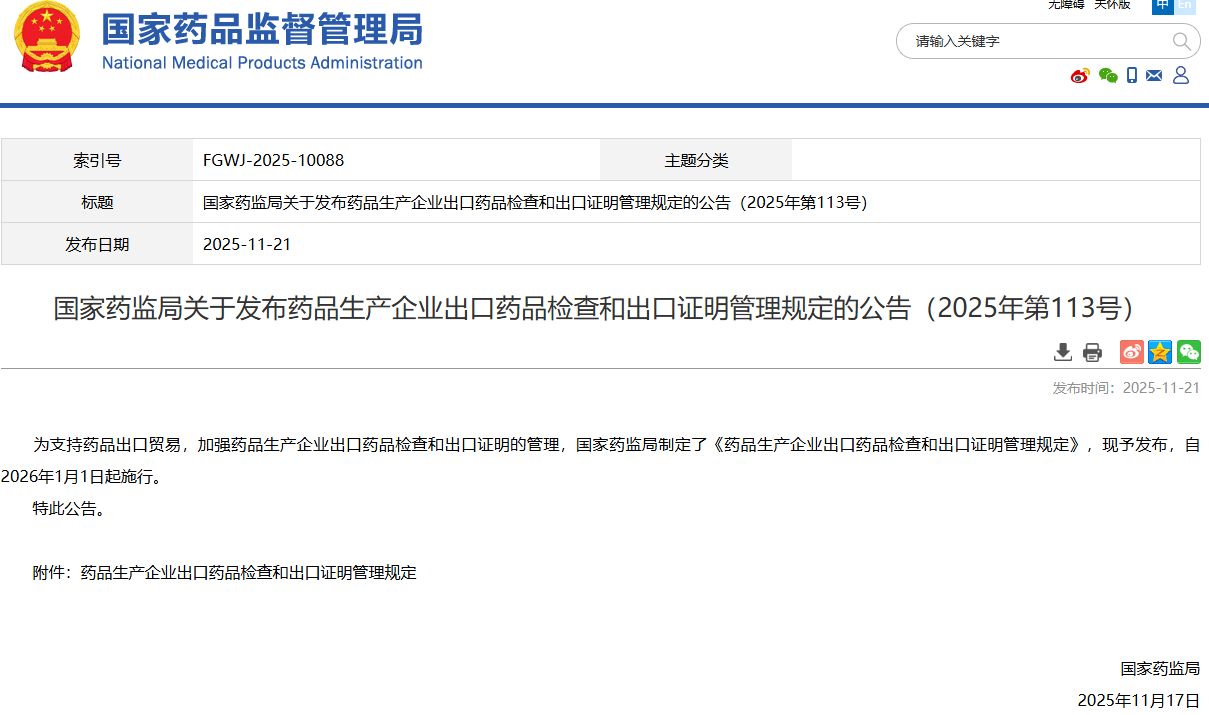This screenshot has height=715, width=1209.
Task: Click the mobile phone icon in header
Action: coord(1132,76)
